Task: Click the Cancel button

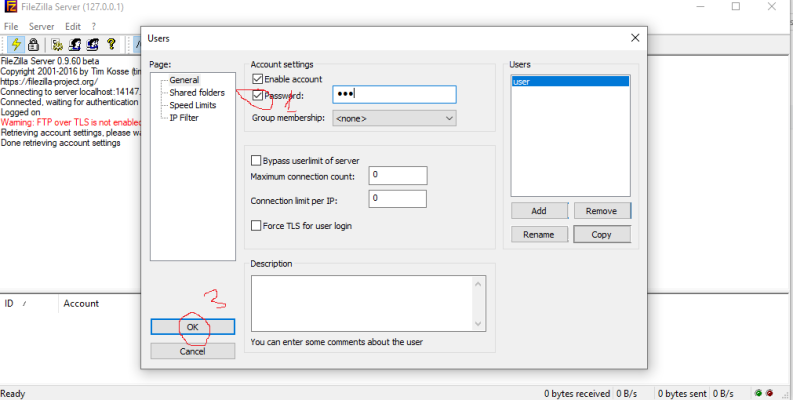Action: (x=193, y=351)
